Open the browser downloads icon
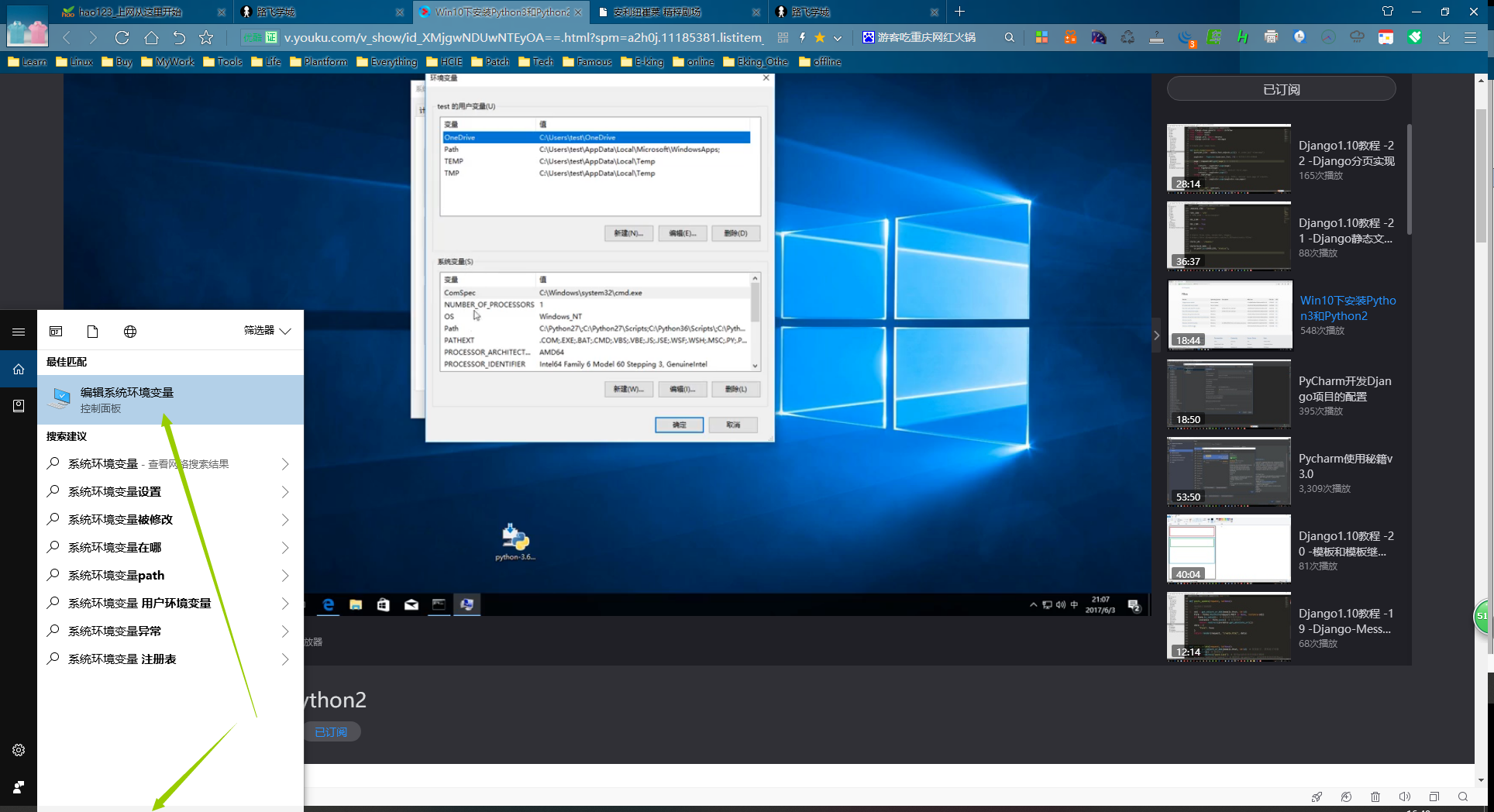 pyautogui.click(x=1444, y=37)
